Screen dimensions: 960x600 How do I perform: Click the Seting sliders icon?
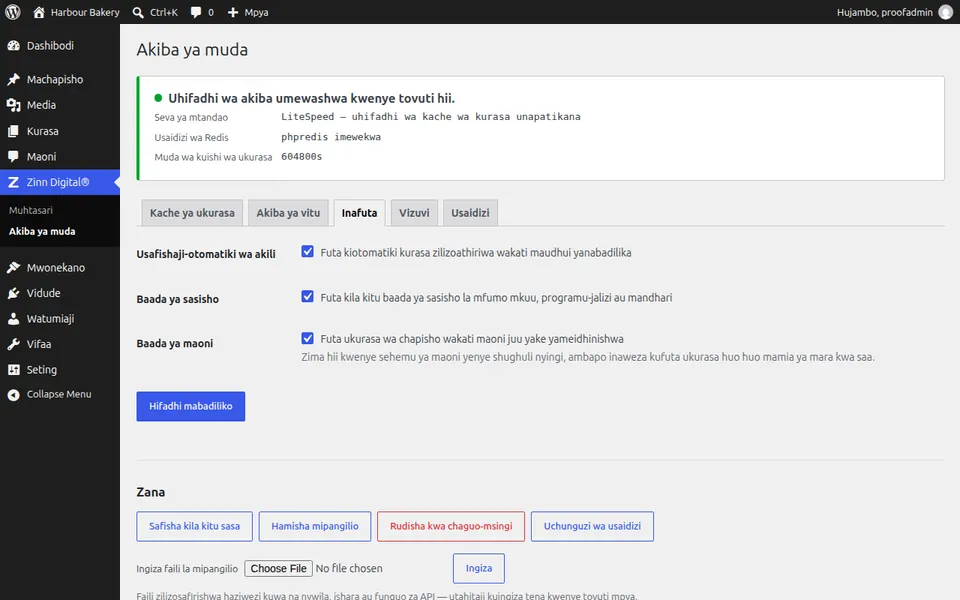click(x=13, y=370)
